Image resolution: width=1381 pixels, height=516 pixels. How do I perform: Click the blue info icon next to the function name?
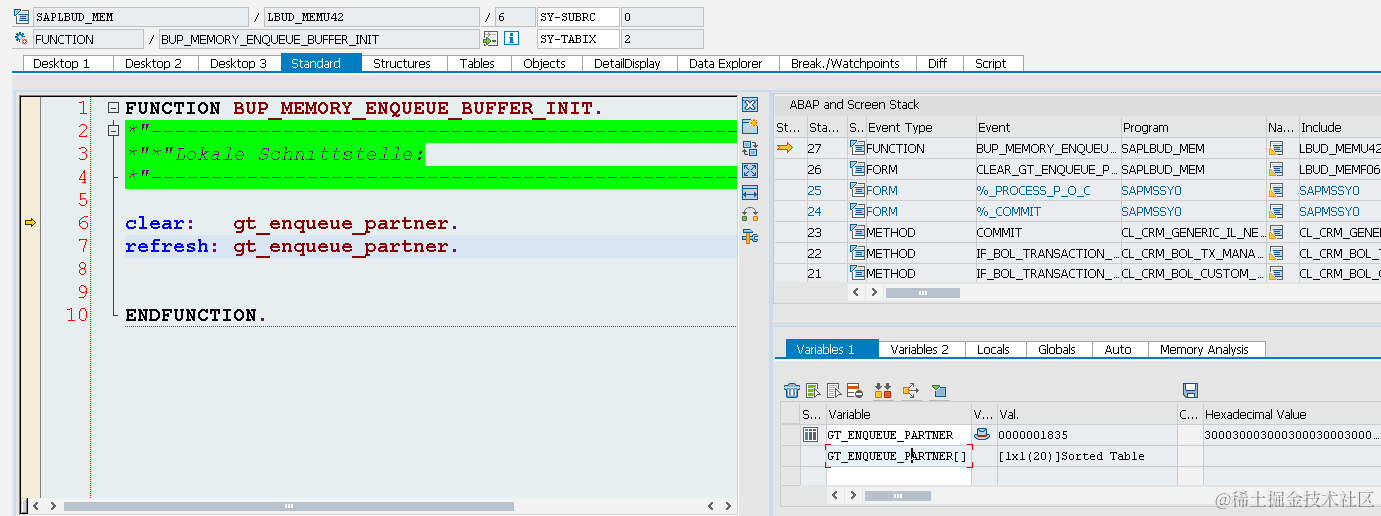pos(511,39)
